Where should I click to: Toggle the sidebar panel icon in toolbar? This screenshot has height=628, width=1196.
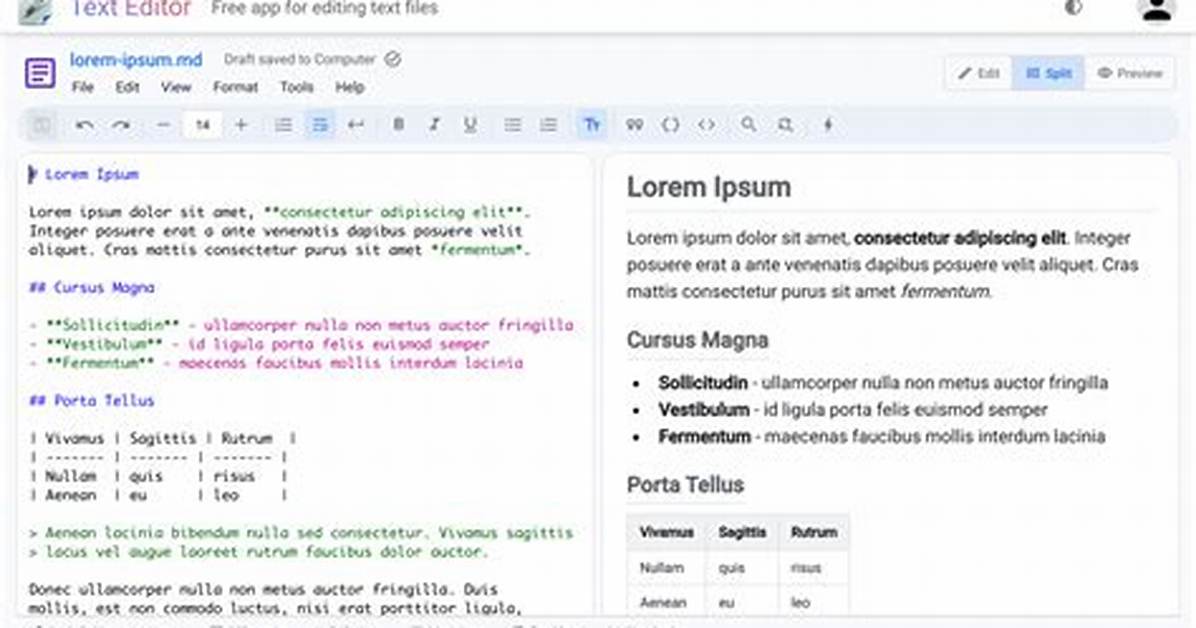click(41, 125)
